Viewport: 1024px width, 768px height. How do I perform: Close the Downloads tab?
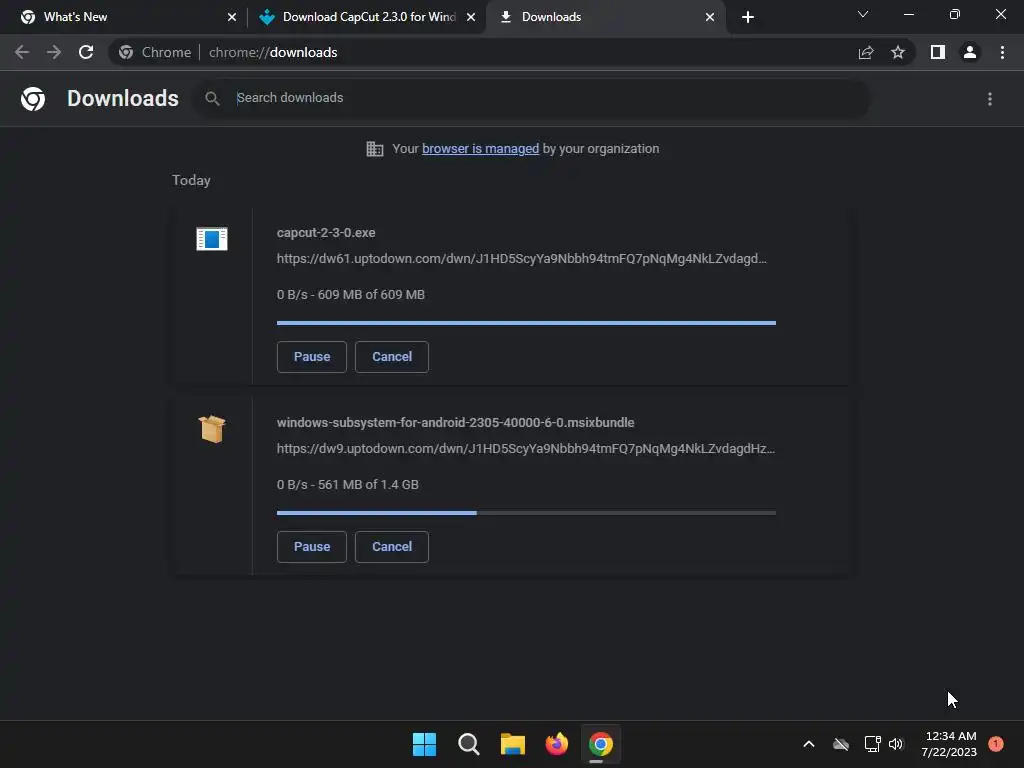point(710,17)
